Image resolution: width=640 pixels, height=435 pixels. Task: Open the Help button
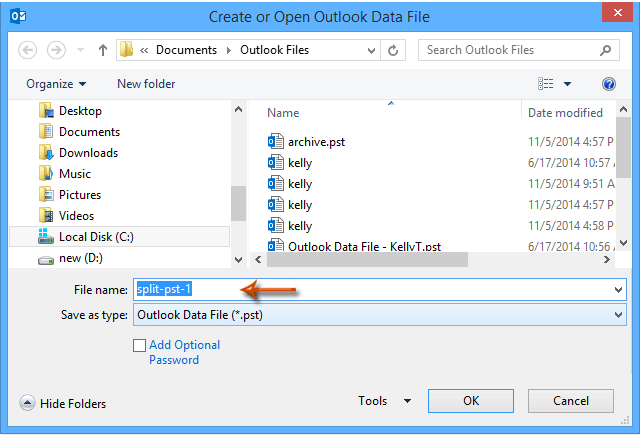click(x=609, y=84)
